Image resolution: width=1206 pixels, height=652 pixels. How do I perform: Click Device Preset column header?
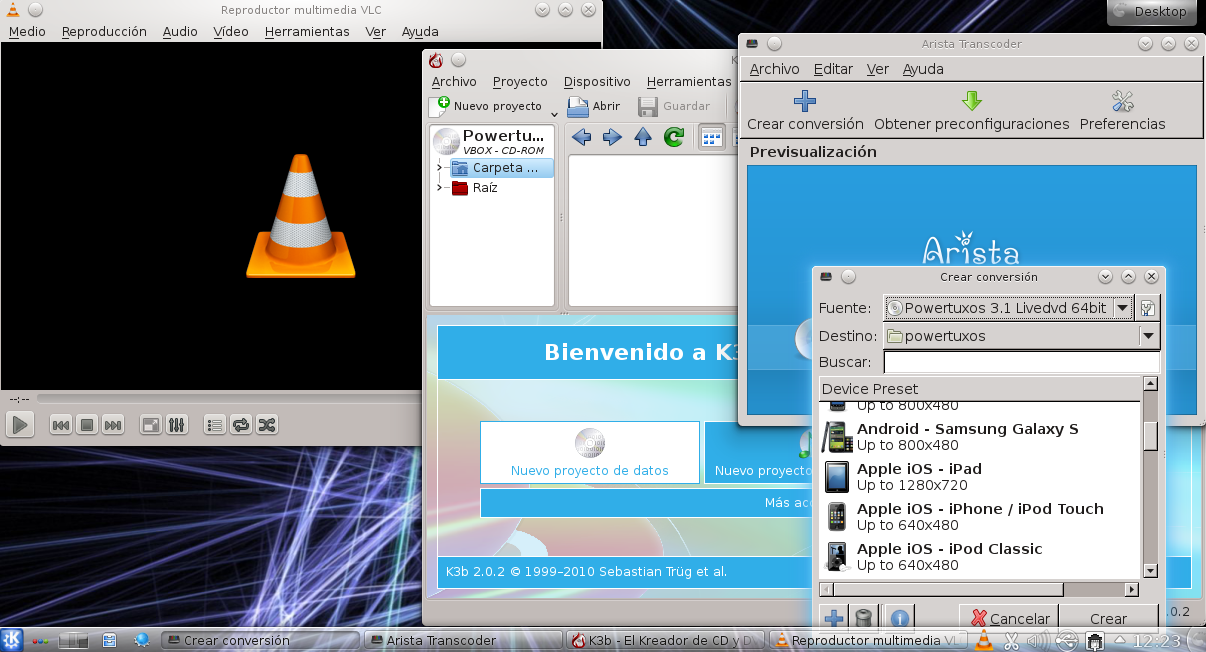(x=979, y=388)
